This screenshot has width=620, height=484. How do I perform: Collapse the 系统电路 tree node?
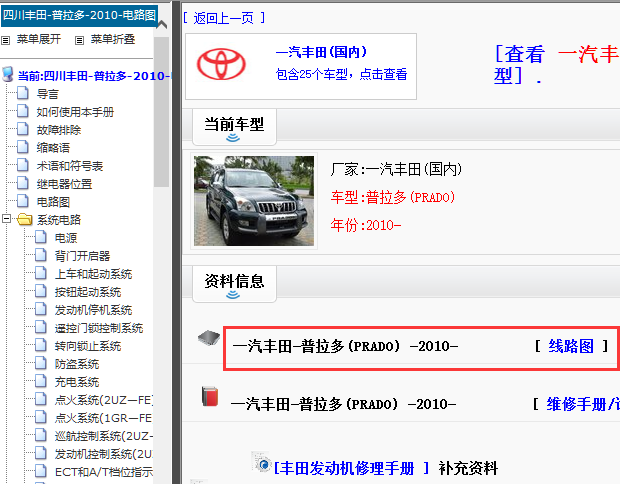click(6, 218)
